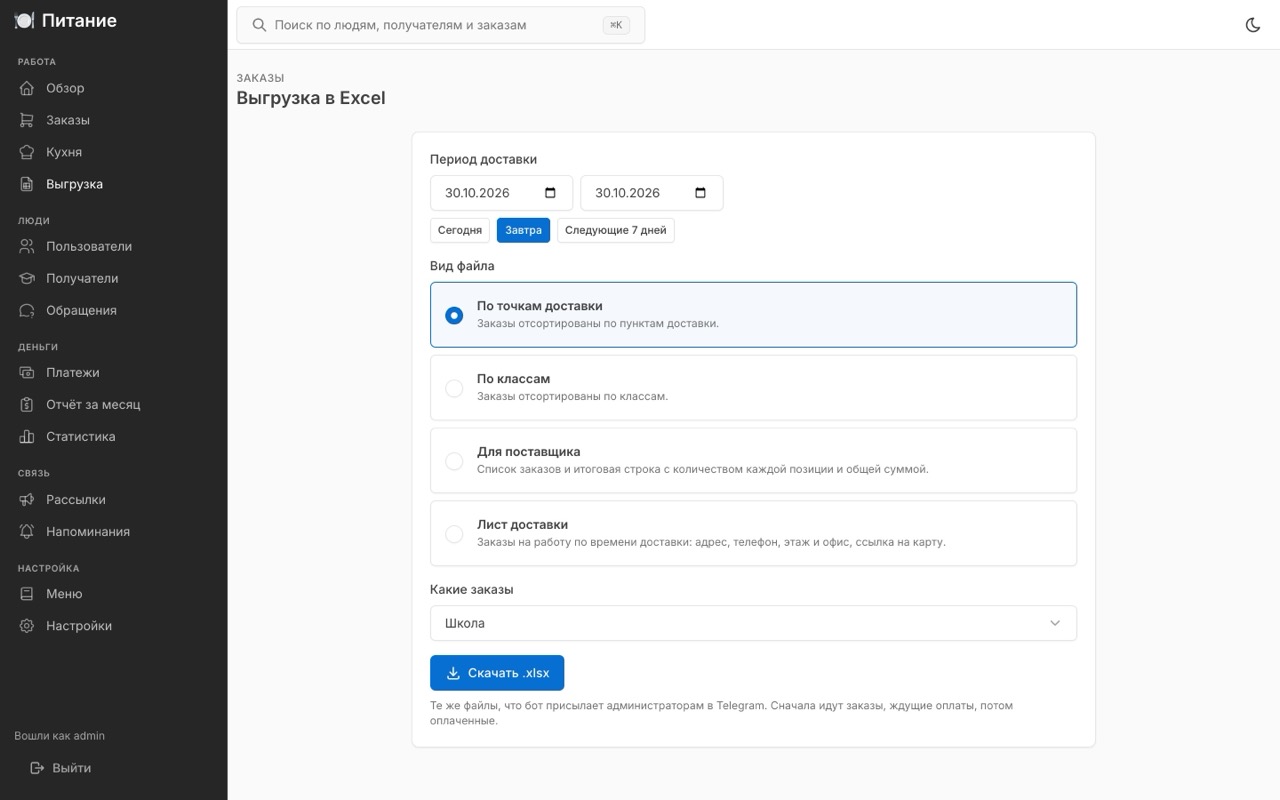Click the magnifier icon in search bar
The image size is (1280, 800).
tap(259, 25)
